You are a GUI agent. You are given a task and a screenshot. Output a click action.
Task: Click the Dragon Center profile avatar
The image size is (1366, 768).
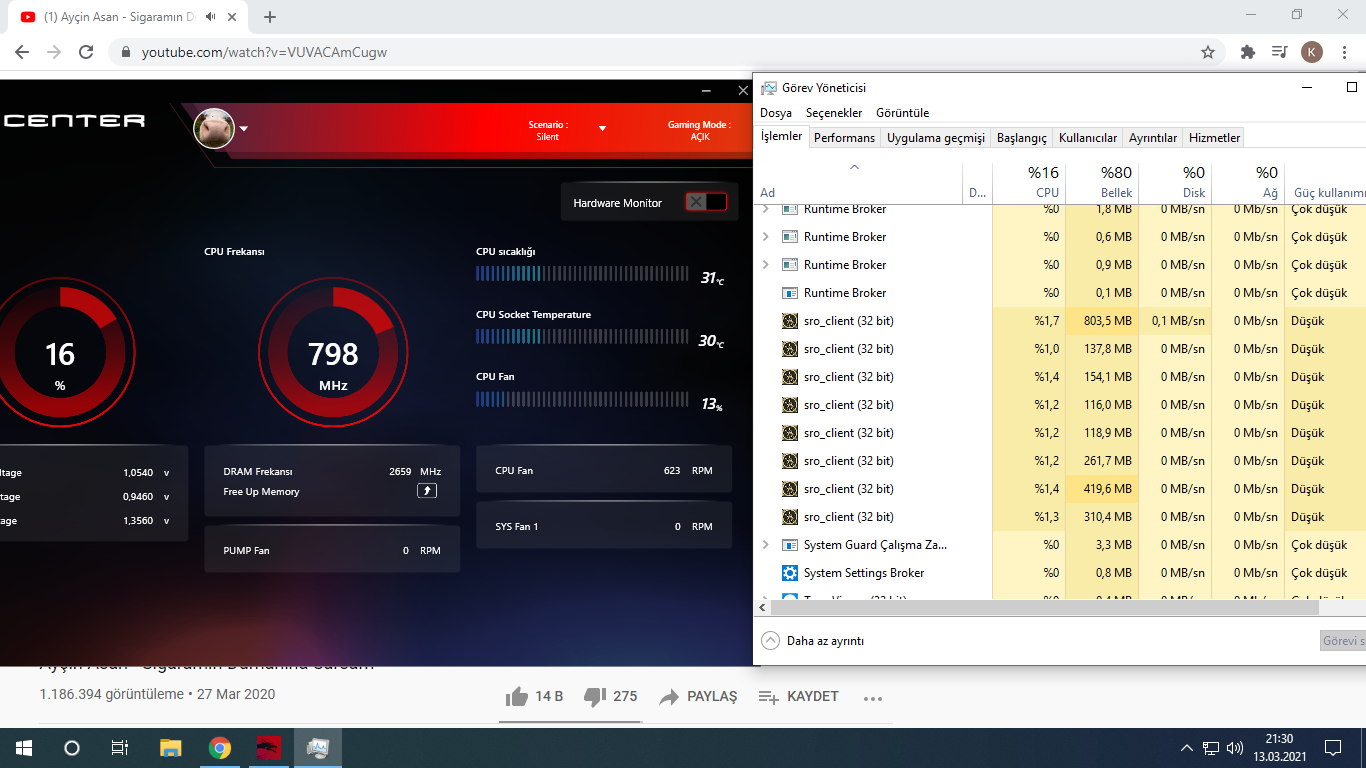[x=214, y=128]
